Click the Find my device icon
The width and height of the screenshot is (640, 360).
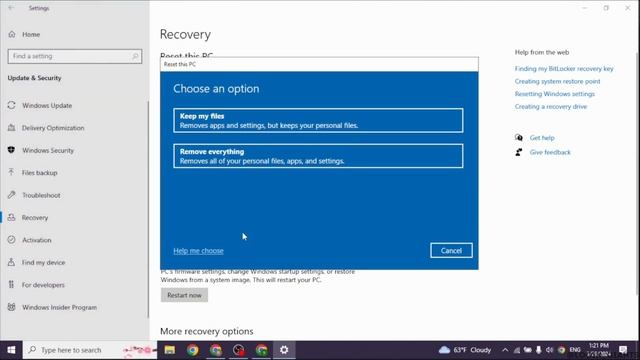click(11, 262)
